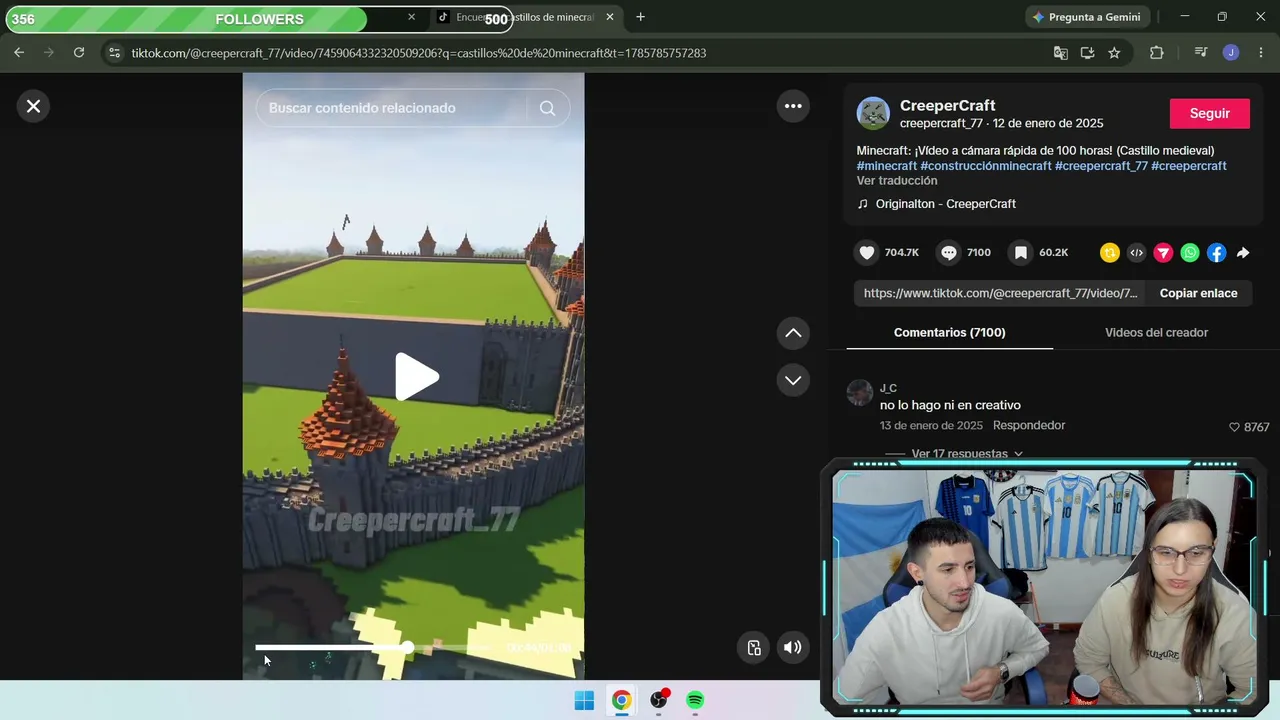Viewport: 1280px width, 720px height.
Task: Open J_C's commenter avatar
Action: click(x=860, y=393)
